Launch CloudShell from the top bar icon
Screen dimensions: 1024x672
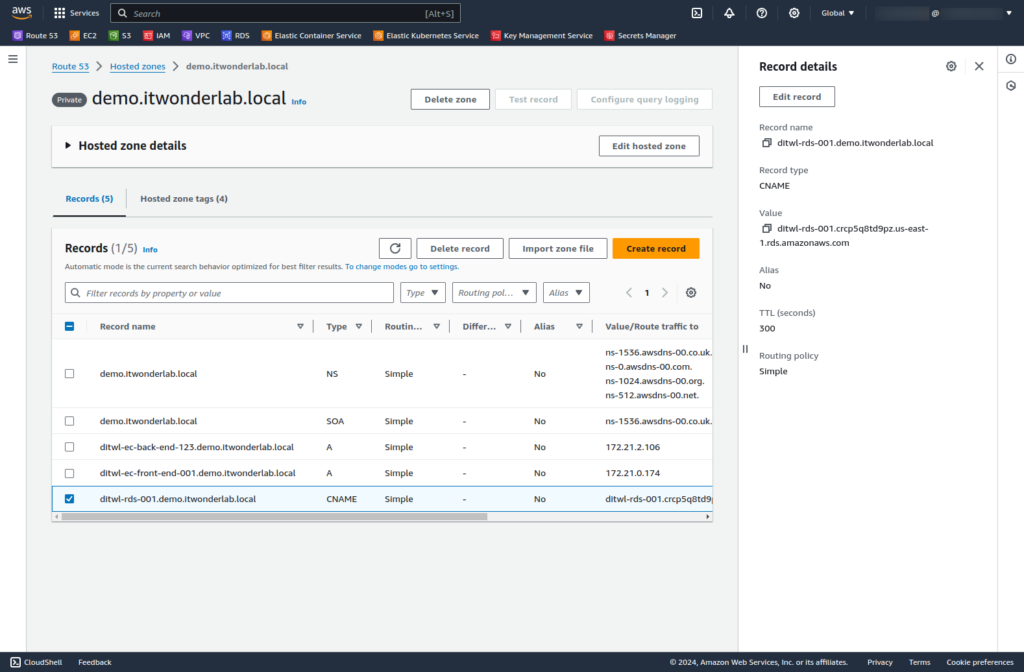click(697, 13)
